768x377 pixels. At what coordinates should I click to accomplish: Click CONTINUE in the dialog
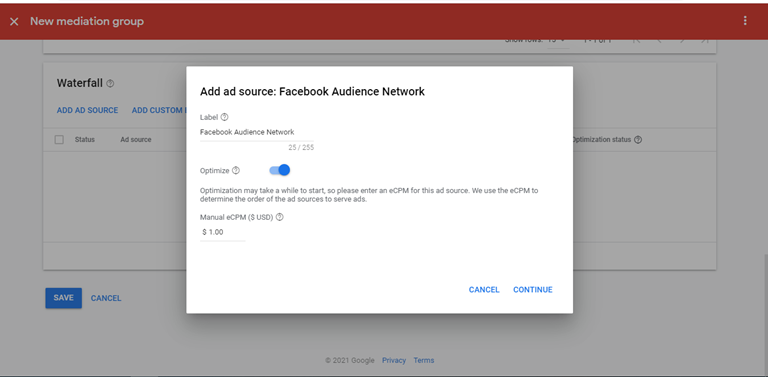coord(532,290)
